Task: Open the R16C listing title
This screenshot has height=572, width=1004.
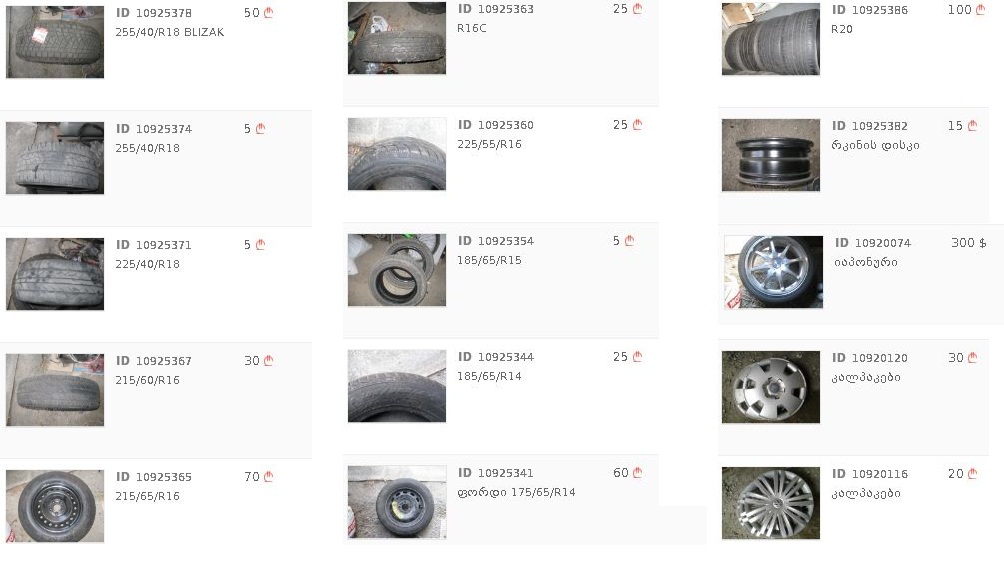Action: [472, 28]
